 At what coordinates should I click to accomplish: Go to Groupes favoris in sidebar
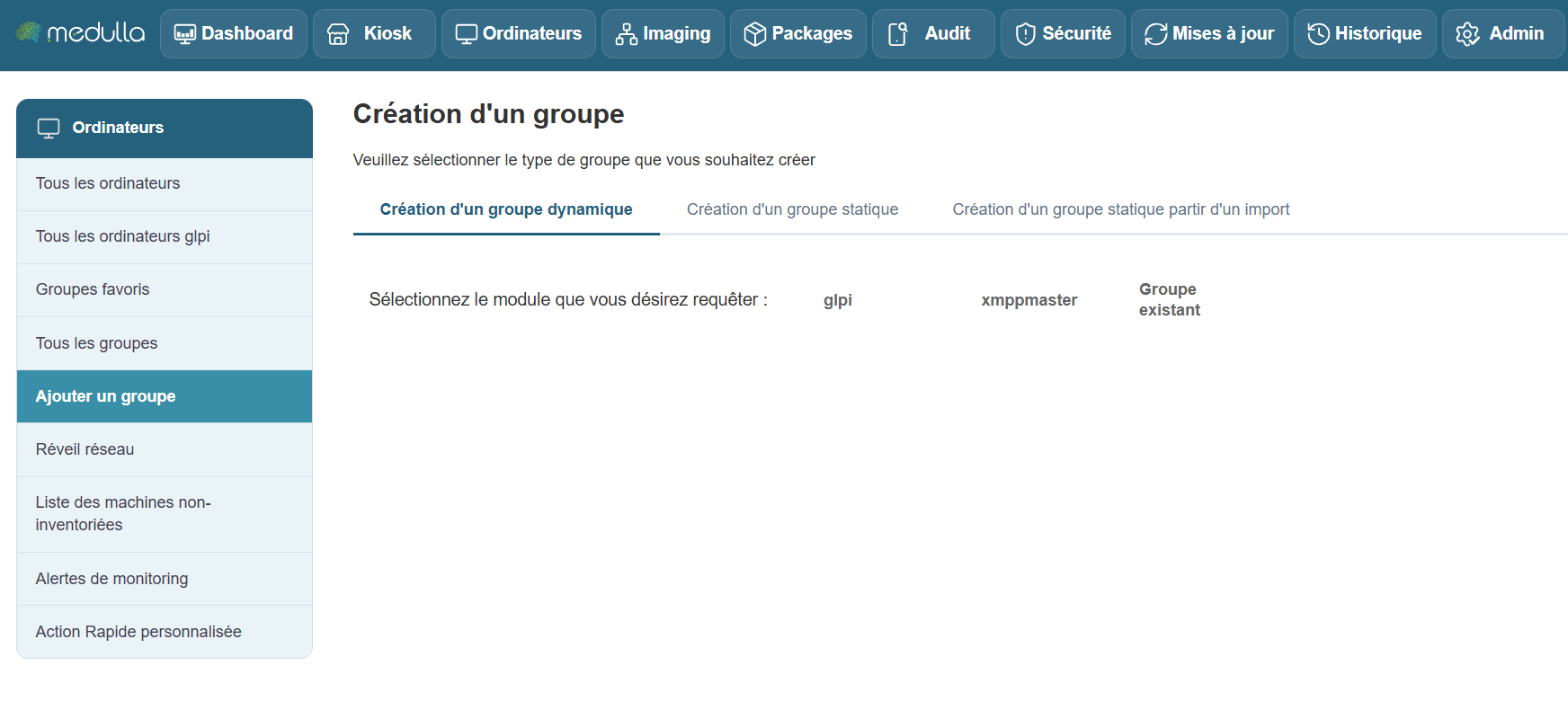[93, 289]
